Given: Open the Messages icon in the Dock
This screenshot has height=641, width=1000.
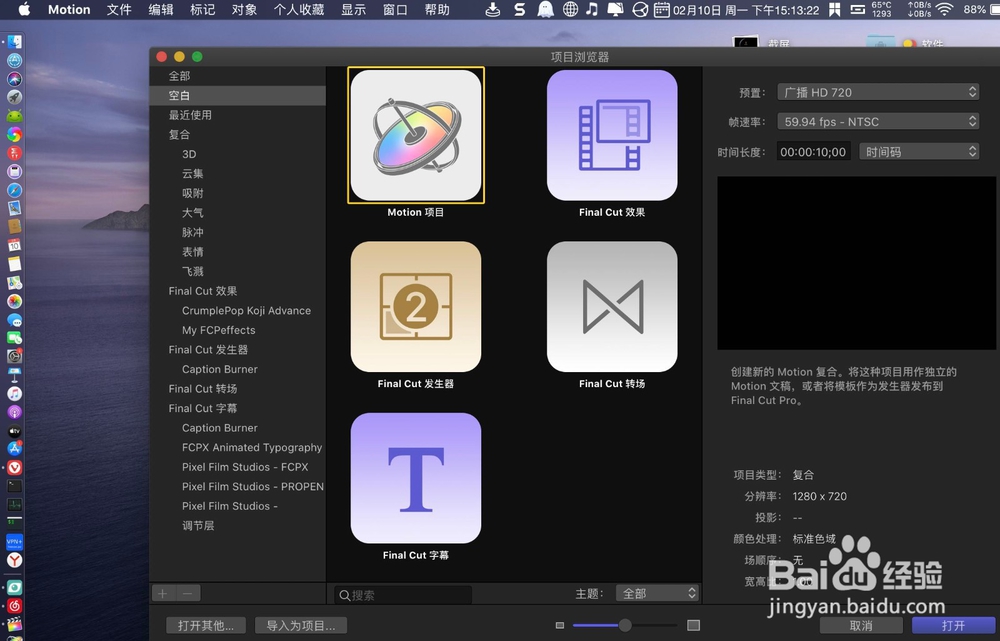Looking at the screenshot, I should [14, 320].
